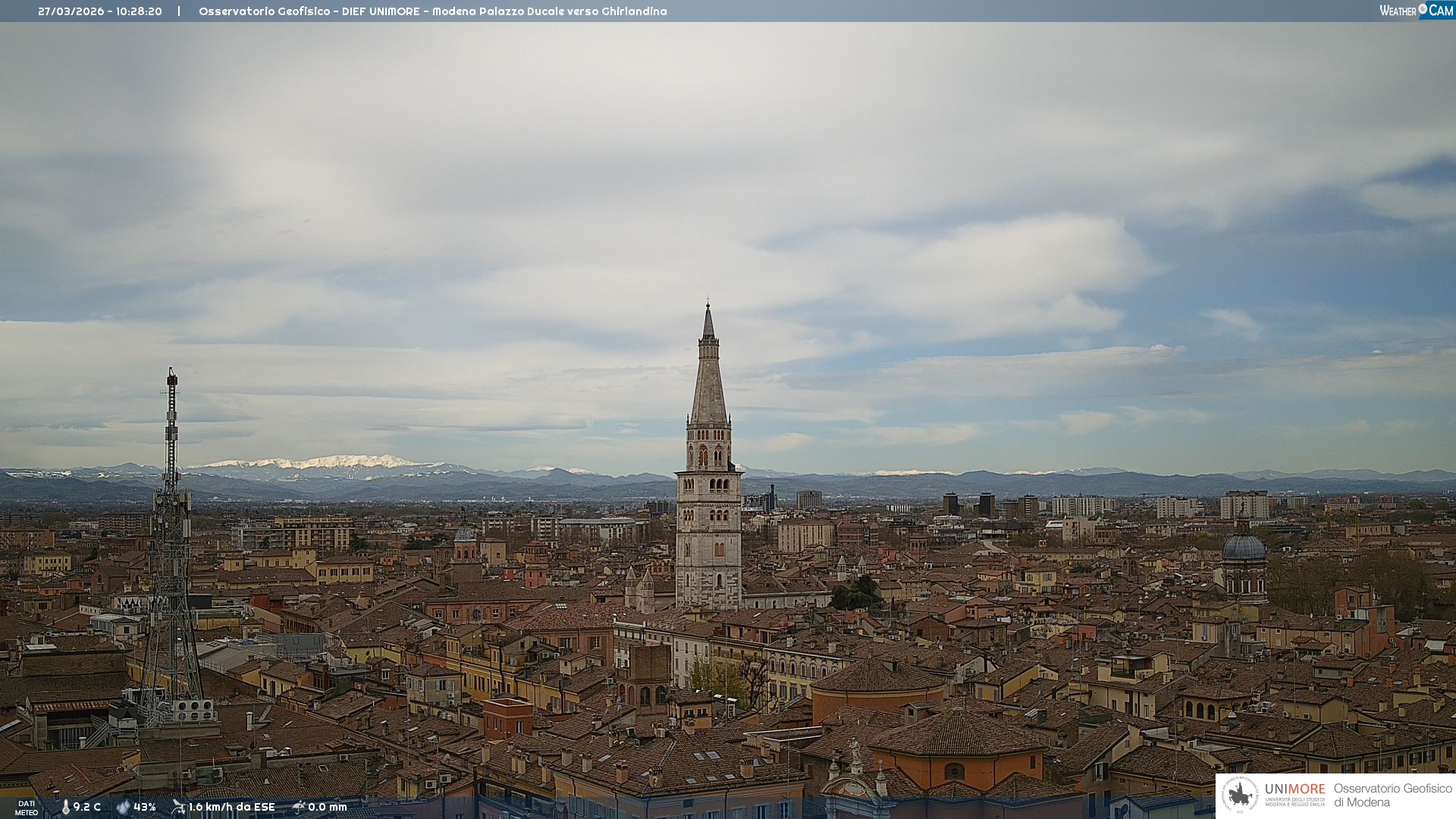Click the WeatherCam logo
The image size is (1456, 819).
pos(1416,11)
